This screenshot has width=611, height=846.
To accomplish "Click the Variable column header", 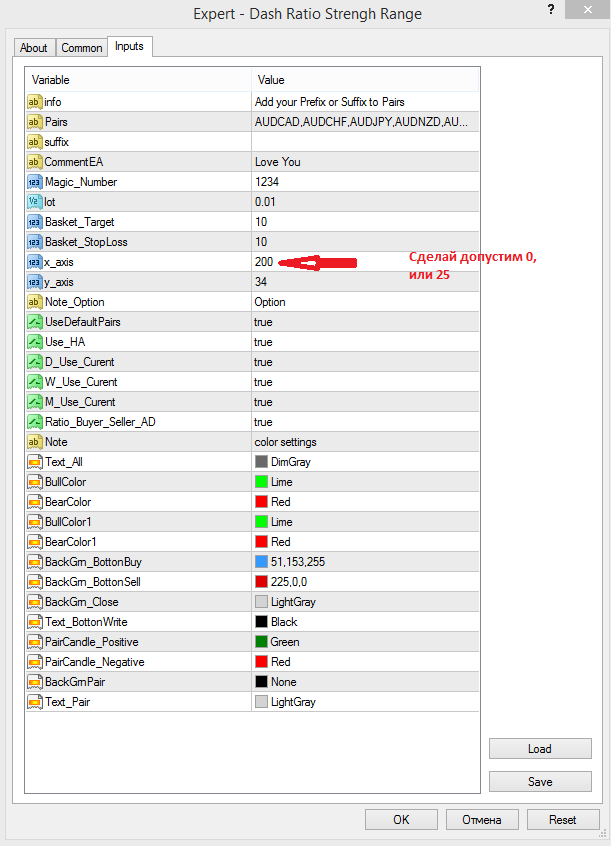I will (x=139, y=80).
